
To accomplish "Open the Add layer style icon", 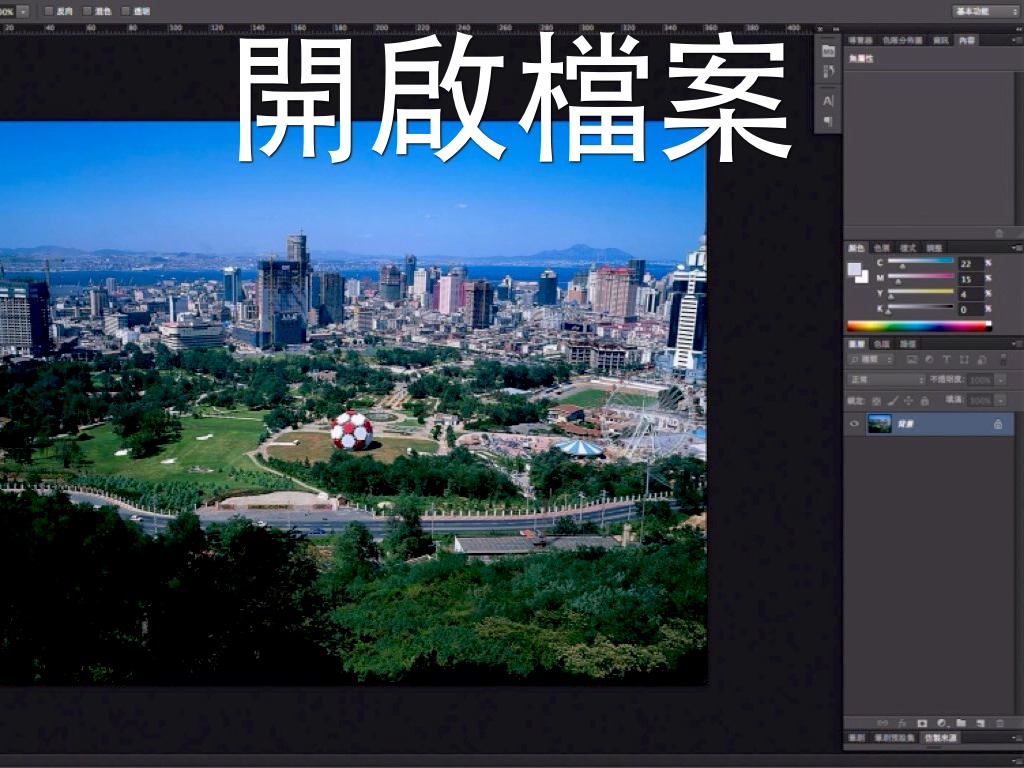I will (x=903, y=723).
